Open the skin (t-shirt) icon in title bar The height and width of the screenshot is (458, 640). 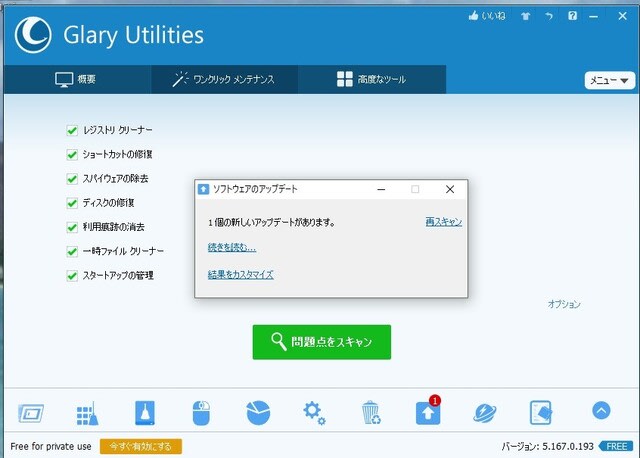tap(525, 16)
